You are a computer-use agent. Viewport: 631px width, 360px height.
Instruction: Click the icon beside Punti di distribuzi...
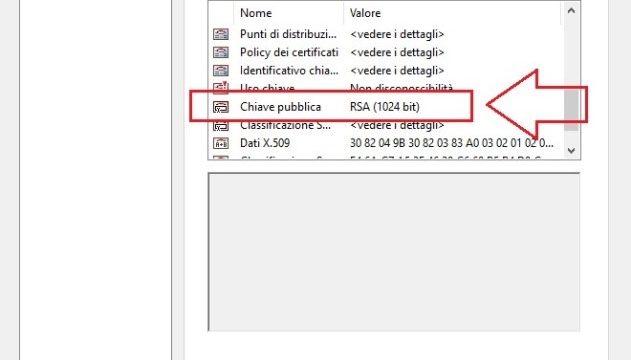tap(221, 34)
